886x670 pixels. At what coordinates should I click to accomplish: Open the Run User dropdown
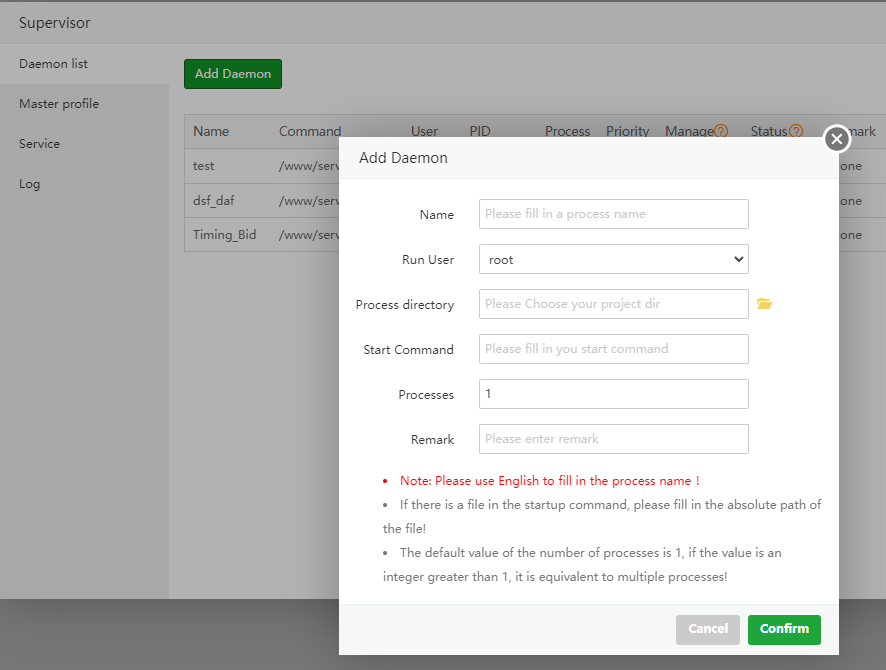coord(613,259)
